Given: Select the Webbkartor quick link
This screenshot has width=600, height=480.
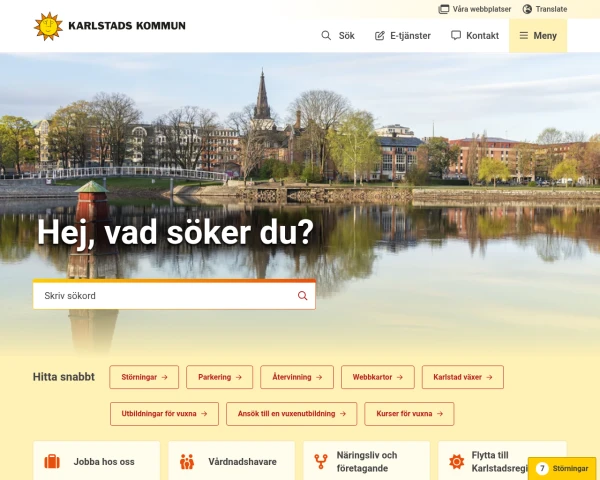Looking at the screenshot, I should pos(378,377).
